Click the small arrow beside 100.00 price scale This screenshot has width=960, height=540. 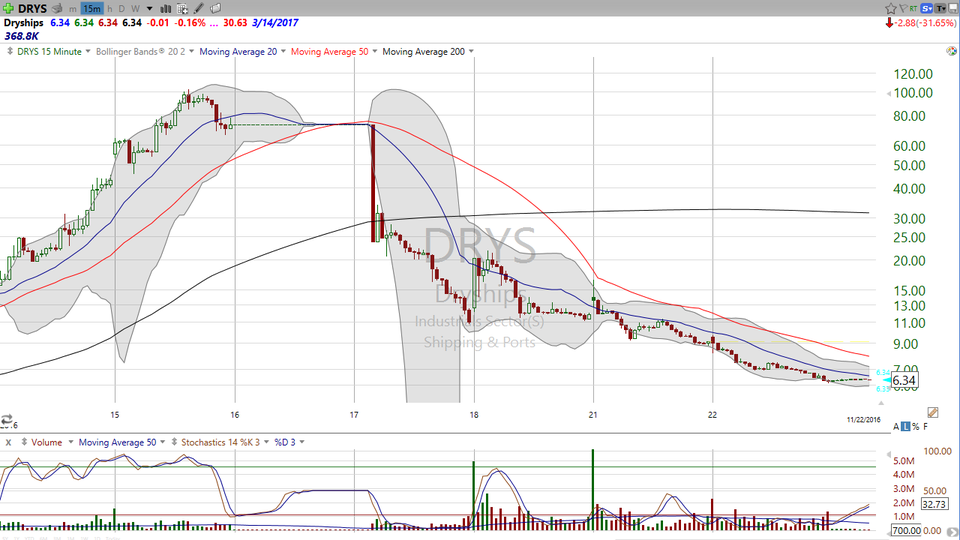coord(888,94)
